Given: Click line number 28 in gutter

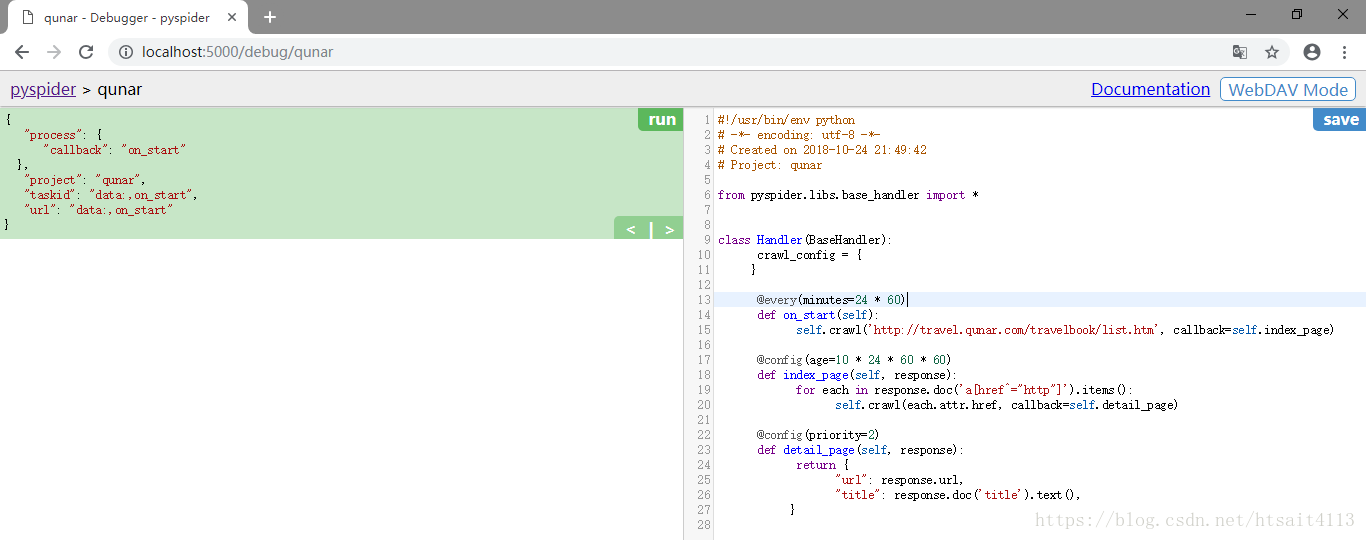Looking at the screenshot, I should 704,525.
